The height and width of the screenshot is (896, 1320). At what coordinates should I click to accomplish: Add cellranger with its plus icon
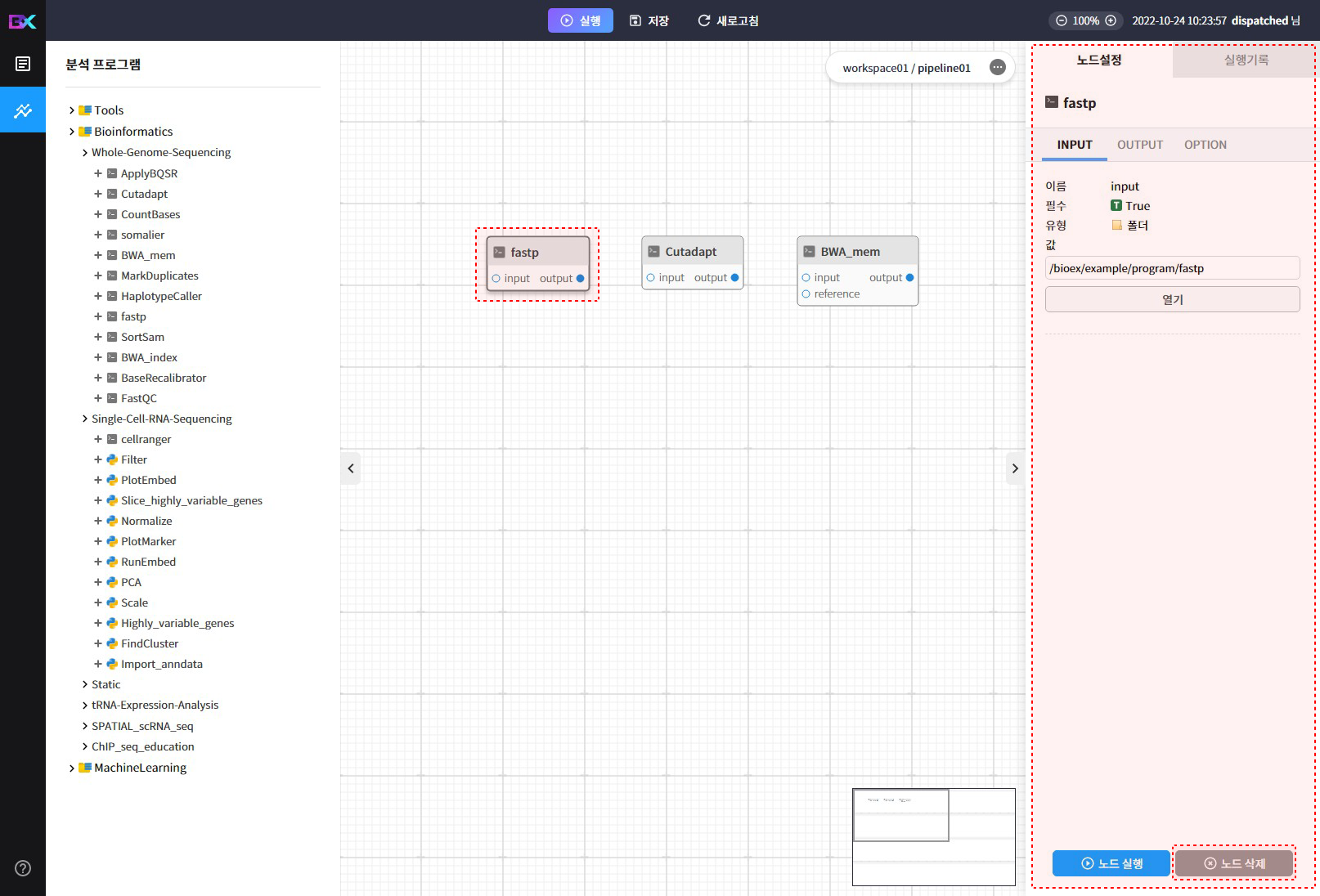(98, 439)
